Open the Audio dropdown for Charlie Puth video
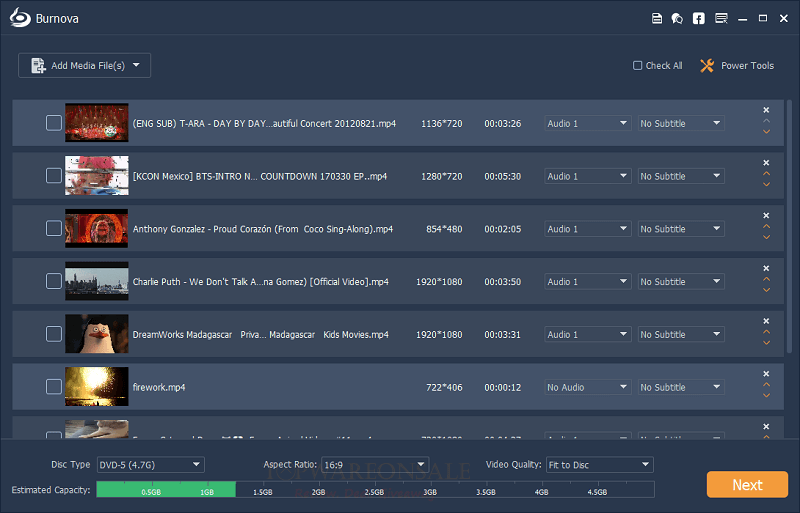The height and width of the screenshot is (513, 800). [587, 281]
